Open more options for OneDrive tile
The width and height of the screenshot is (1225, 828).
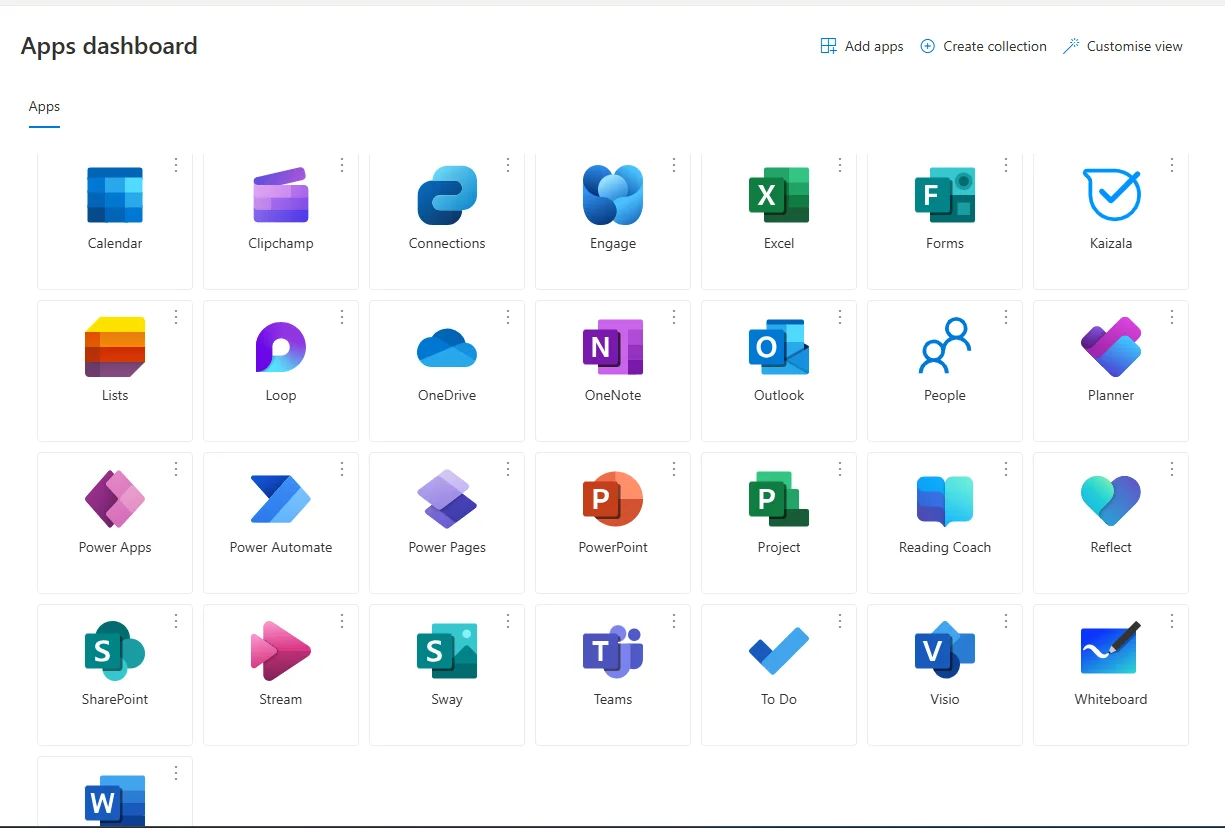click(508, 317)
